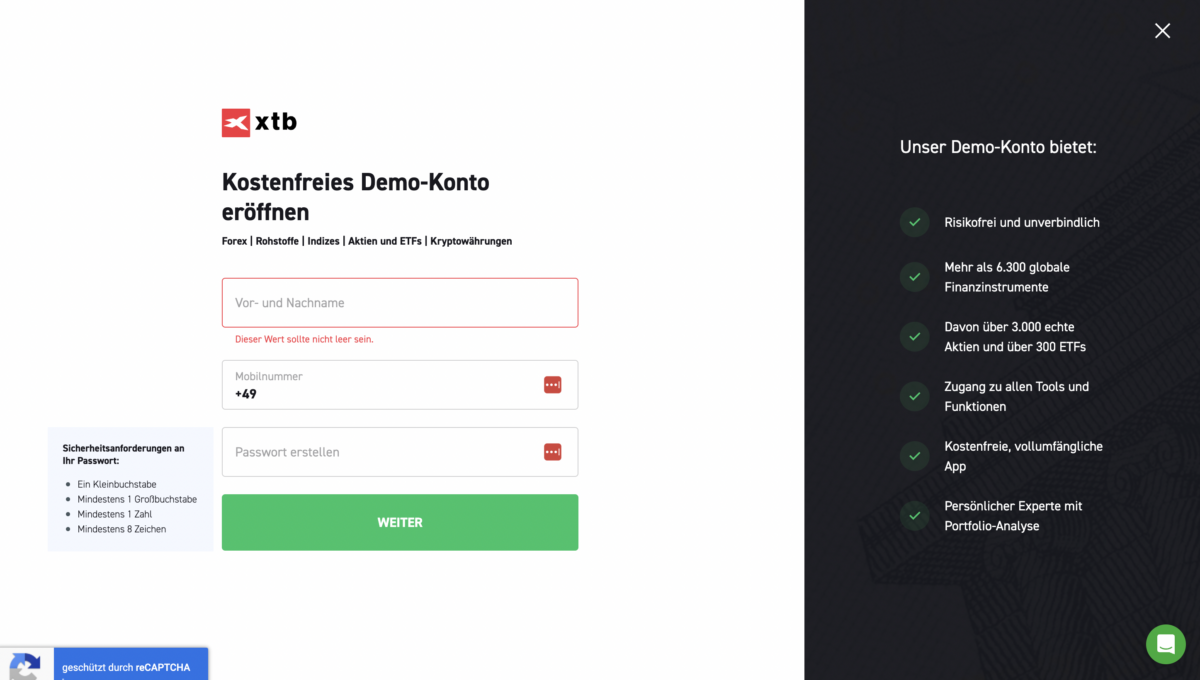Click the checkmark next to Persönlicher Experte mit Portfolio-Analyse
Screen dimensions: 1200x680
click(x=914, y=516)
